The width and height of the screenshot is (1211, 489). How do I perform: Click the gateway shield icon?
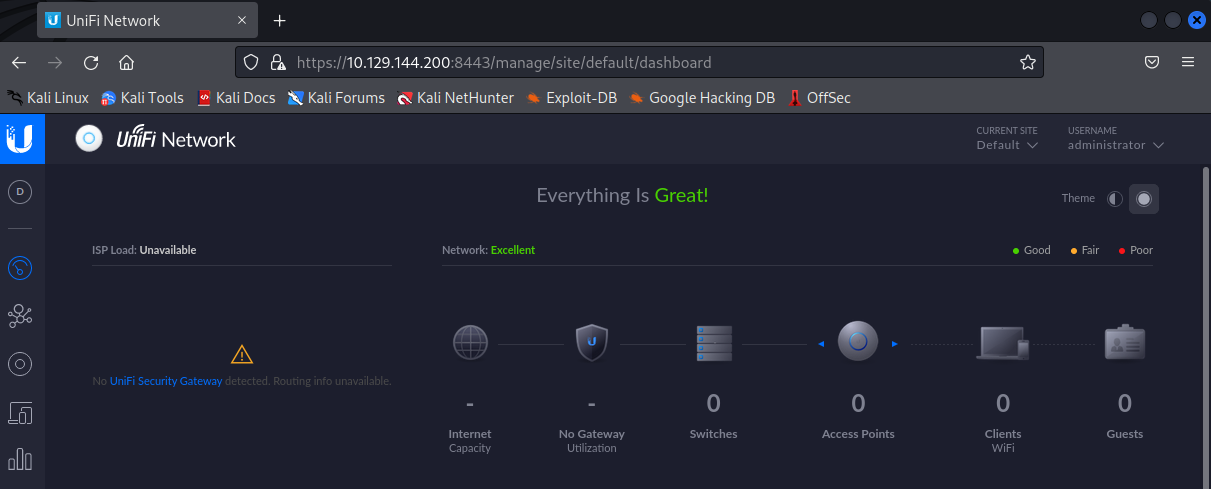pos(592,343)
